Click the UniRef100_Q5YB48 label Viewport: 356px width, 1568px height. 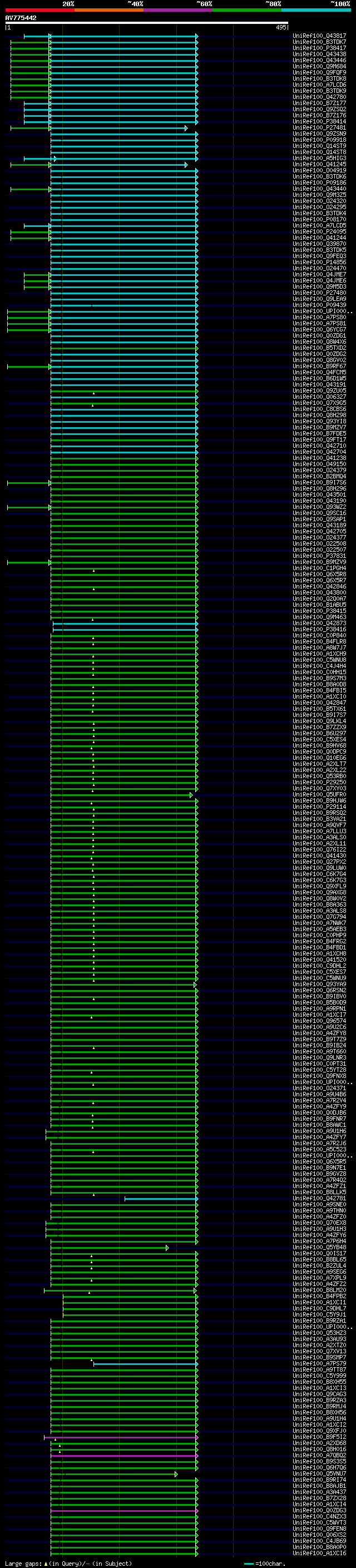click(319, 1247)
